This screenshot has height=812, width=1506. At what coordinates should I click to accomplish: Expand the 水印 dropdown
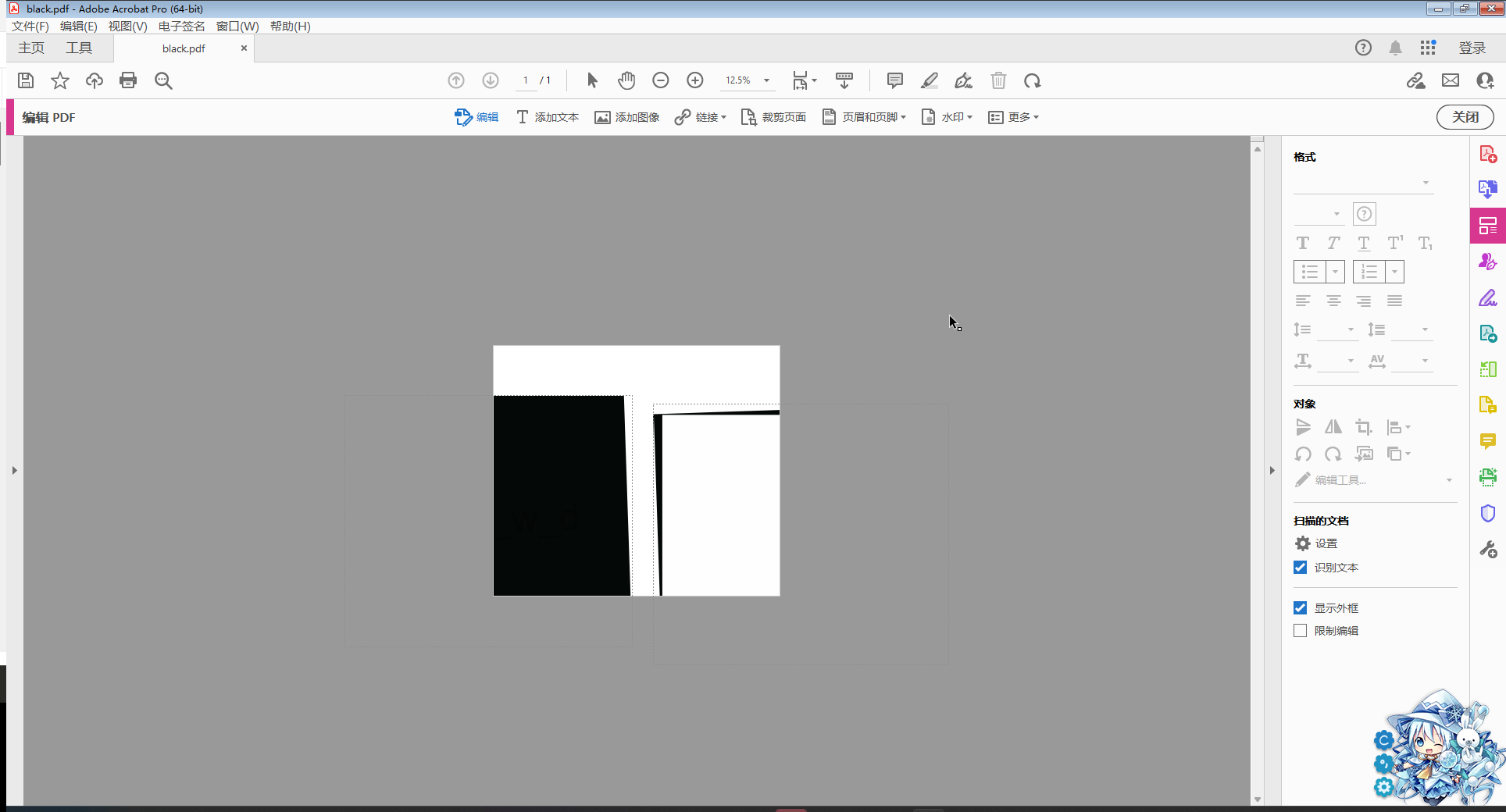[x=947, y=117]
